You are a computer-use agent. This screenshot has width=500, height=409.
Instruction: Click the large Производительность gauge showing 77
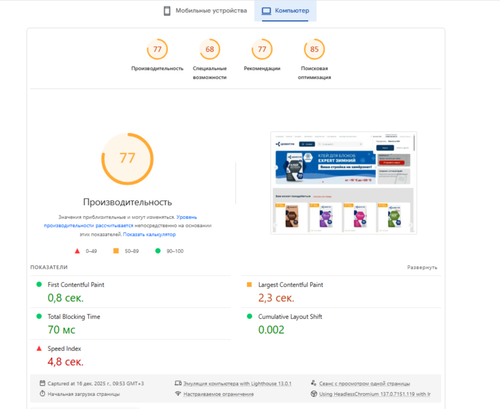[x=127, y=159]
